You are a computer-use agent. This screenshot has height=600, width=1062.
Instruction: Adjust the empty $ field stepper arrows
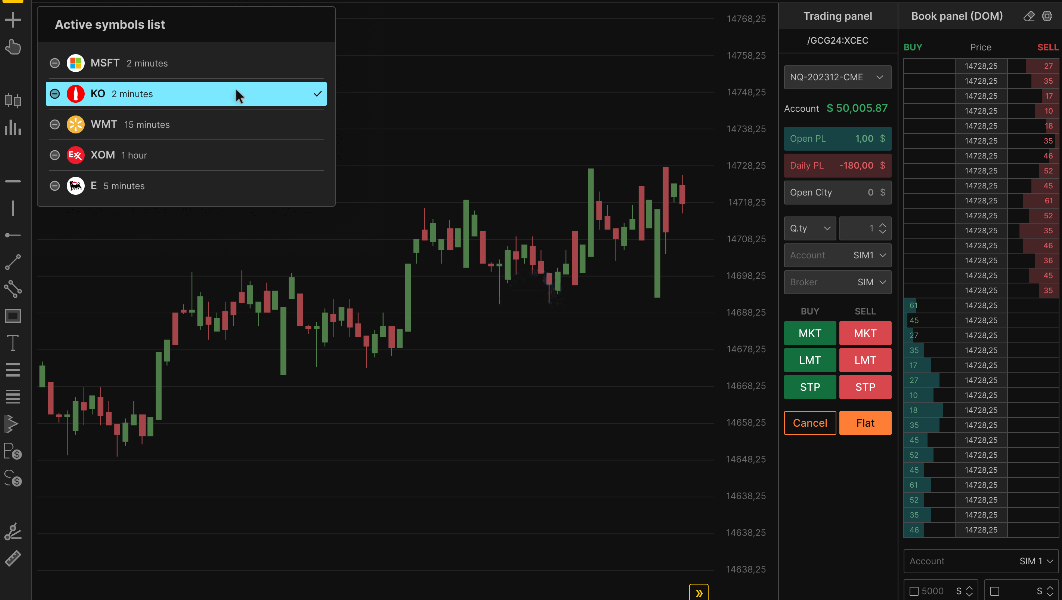click(x=1050, y=591)
